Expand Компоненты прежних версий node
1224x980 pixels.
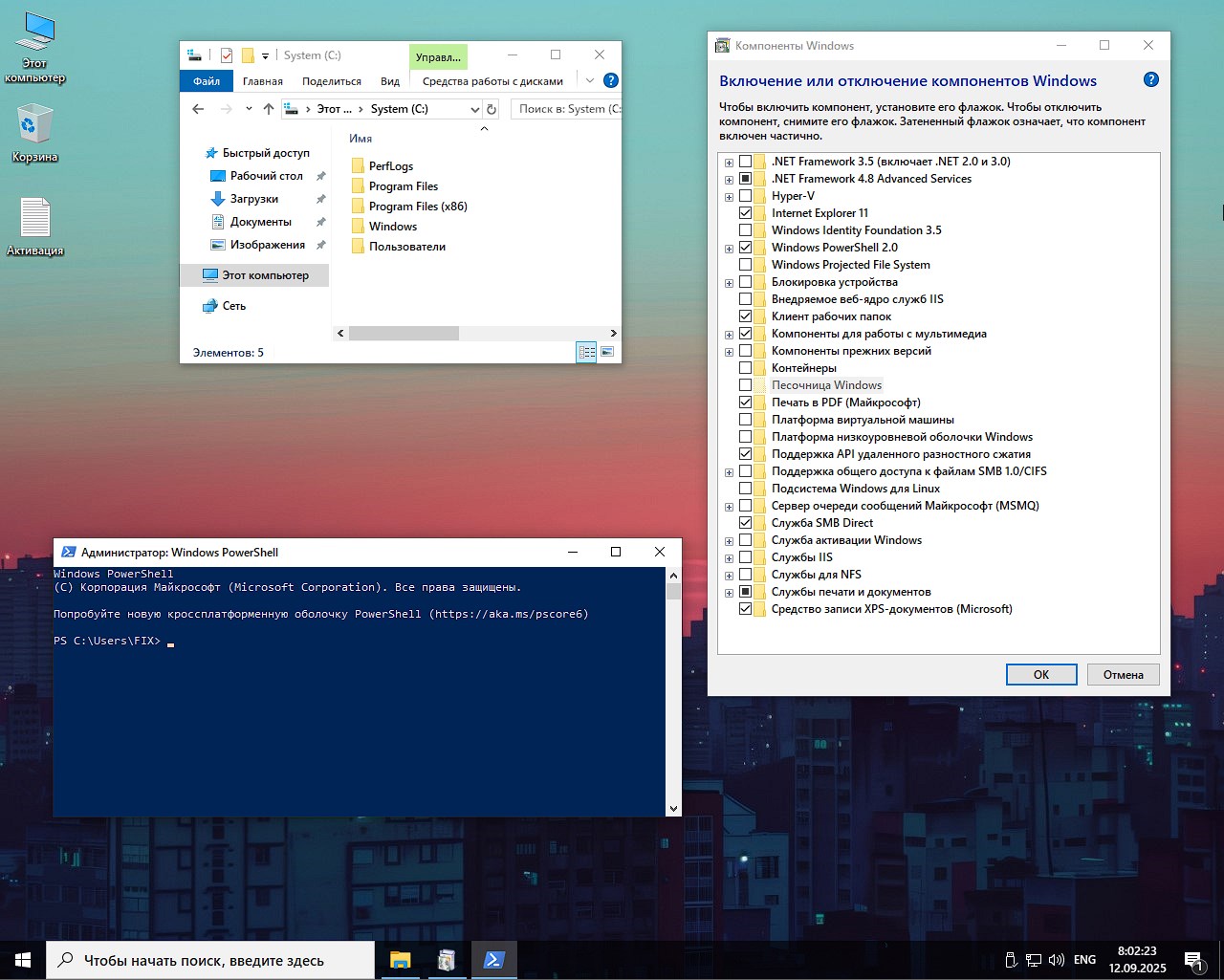729,352
